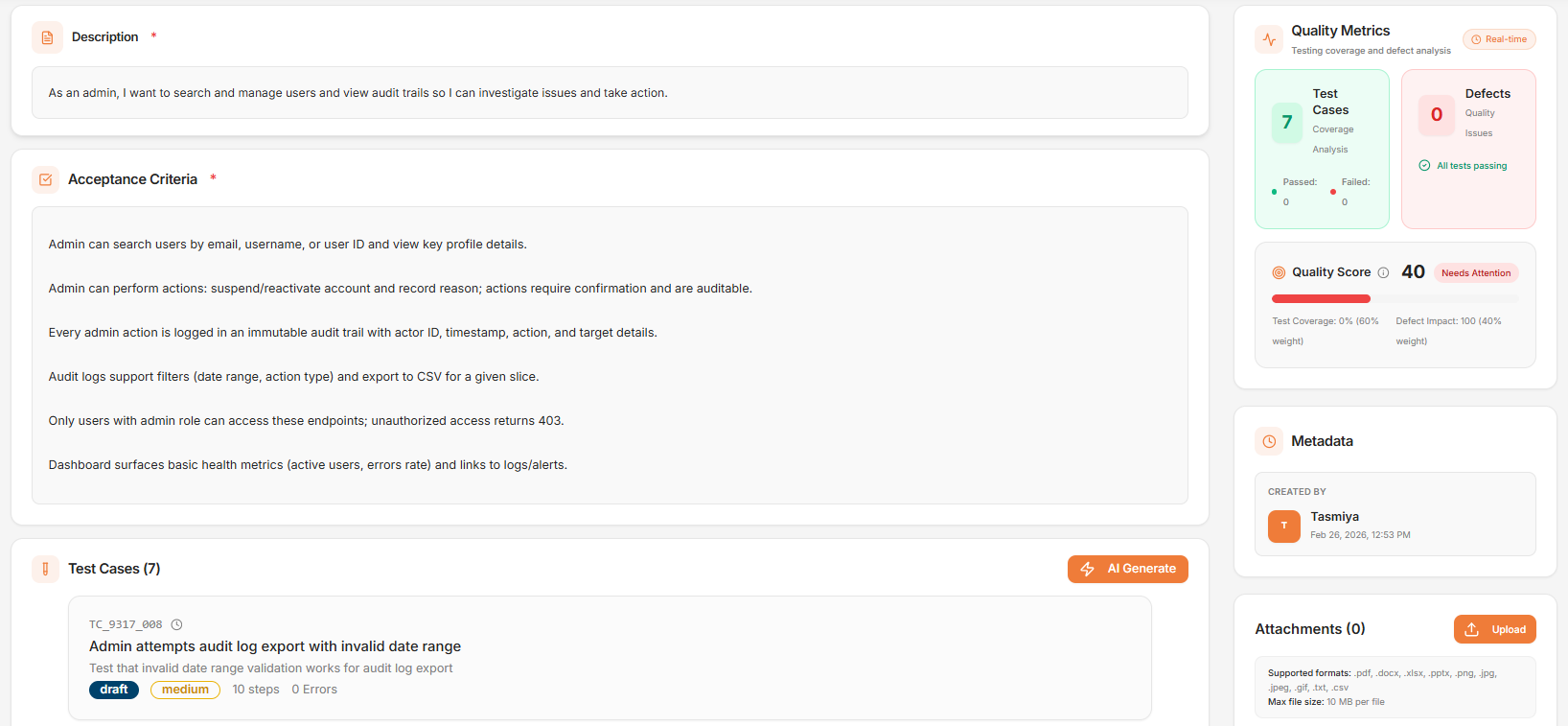Click the All tests passing check icon
Image resolution: width=1568 pixels, height=726 pixels.
click(1424, 166)
